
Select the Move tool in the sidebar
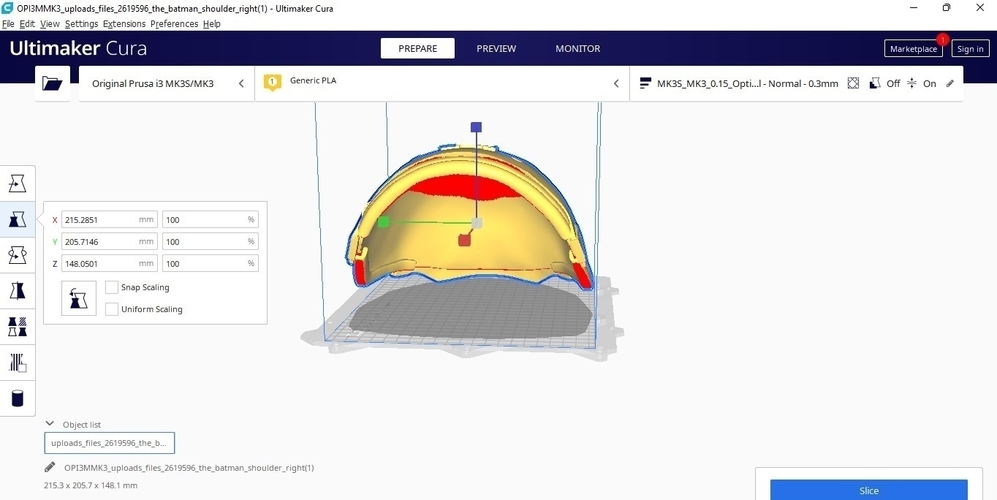(17, 184)
